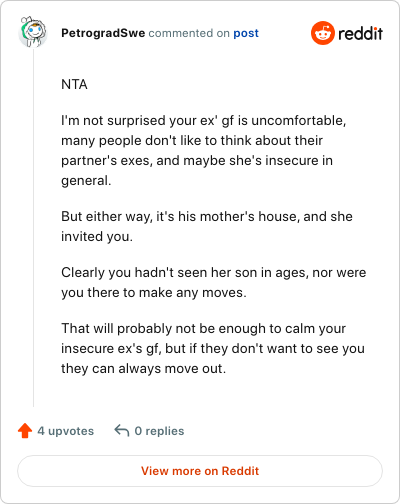Click the words 'they can always move out.'
The image size is (400, 504).
point(144,368)
